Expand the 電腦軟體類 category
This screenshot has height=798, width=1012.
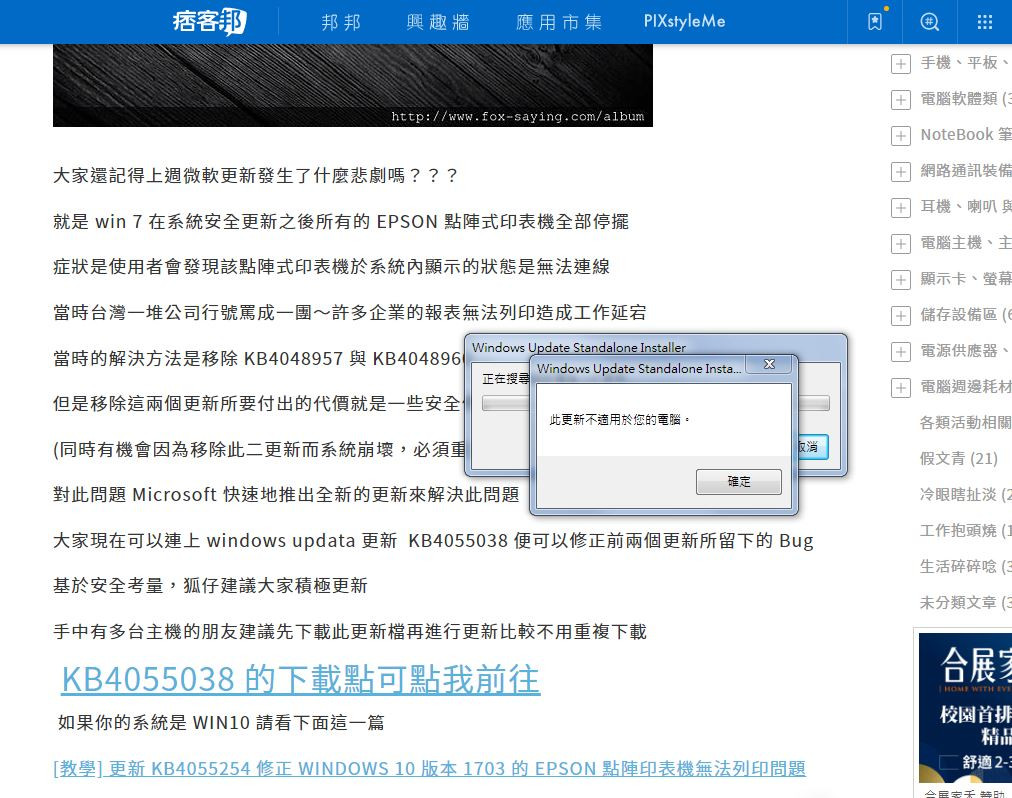pyautogui.click(x=900, y=99)
